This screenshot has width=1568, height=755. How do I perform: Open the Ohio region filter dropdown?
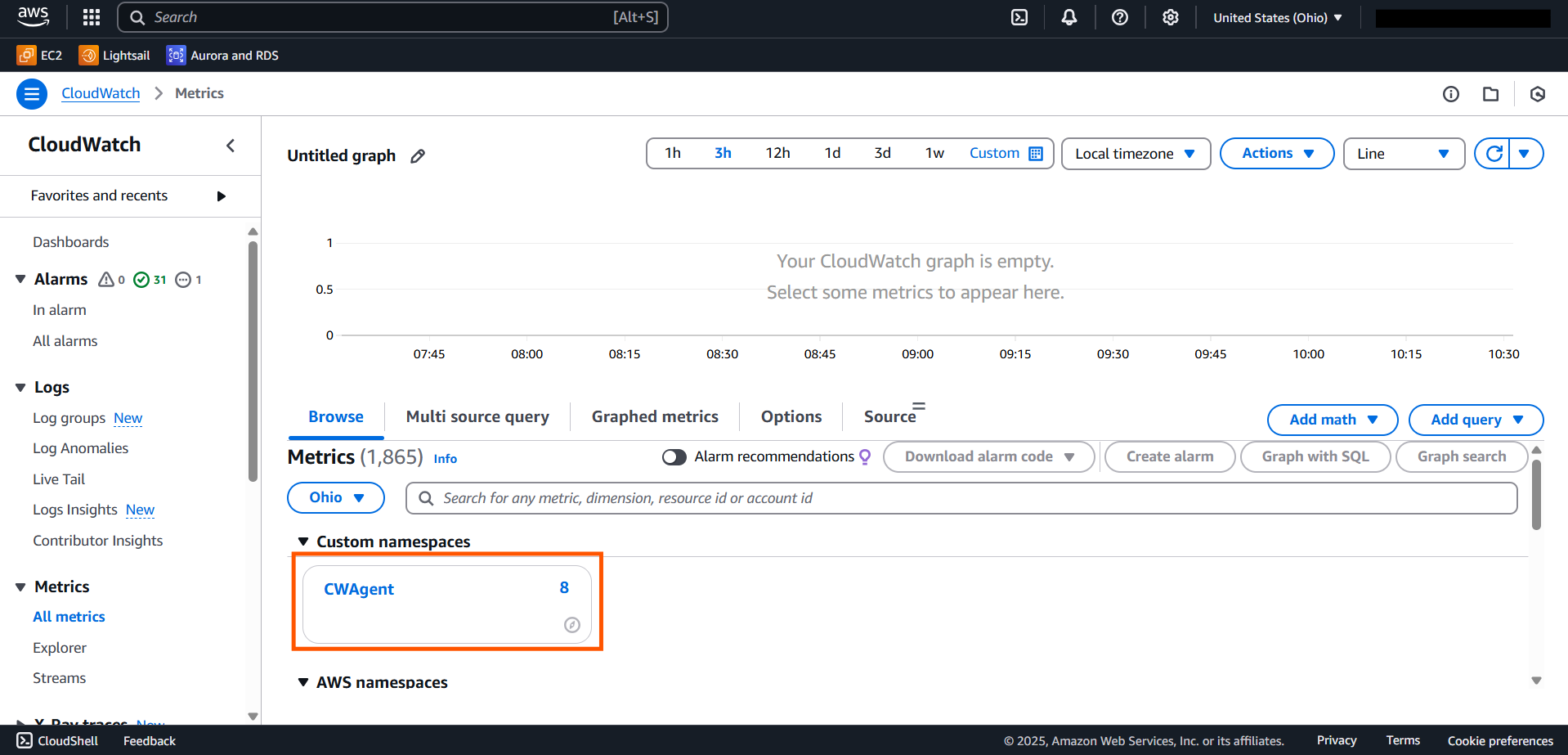(x=336, y=498)
